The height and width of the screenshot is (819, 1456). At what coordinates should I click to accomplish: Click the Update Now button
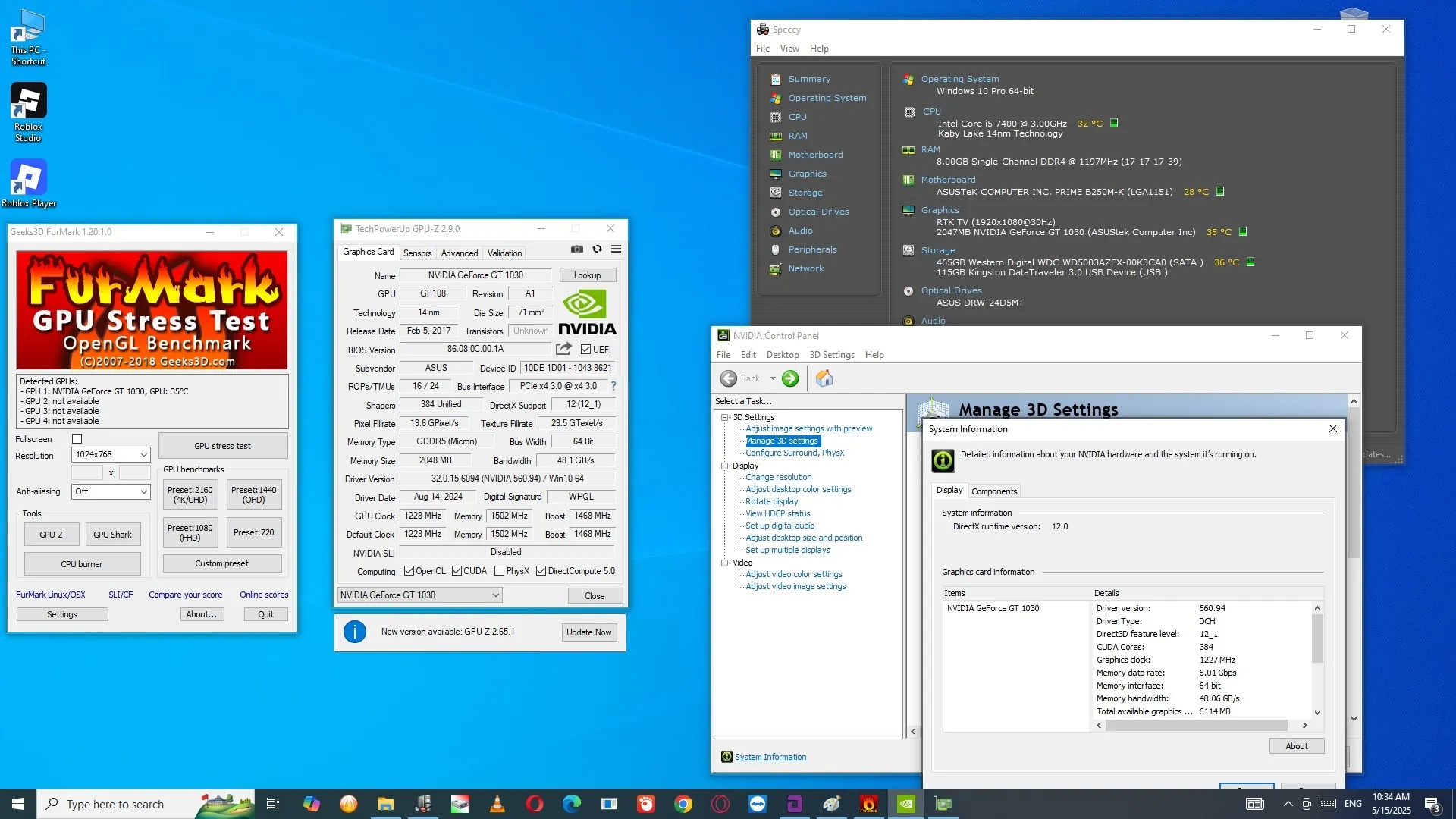pos(588,632)
